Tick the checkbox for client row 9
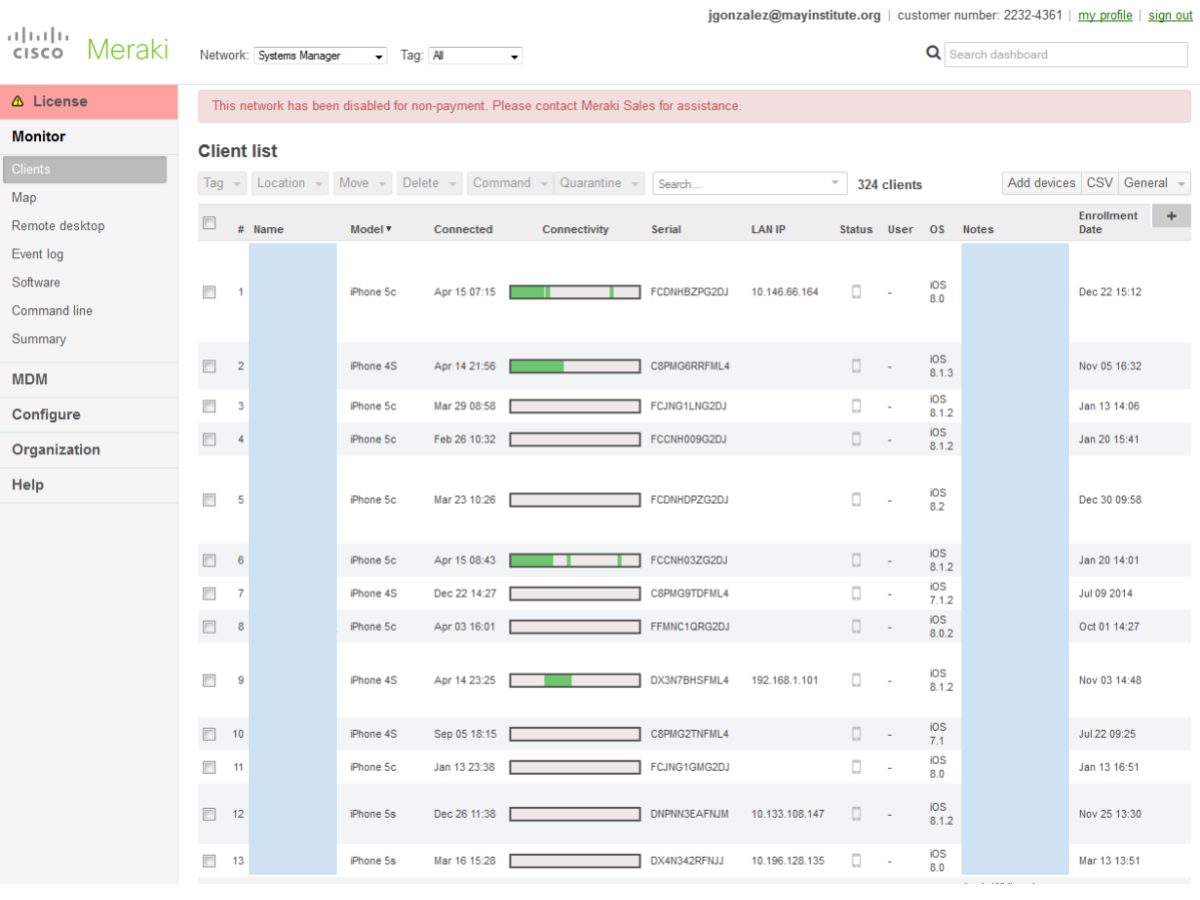The image size is (1200, 900). coord(209,680)
